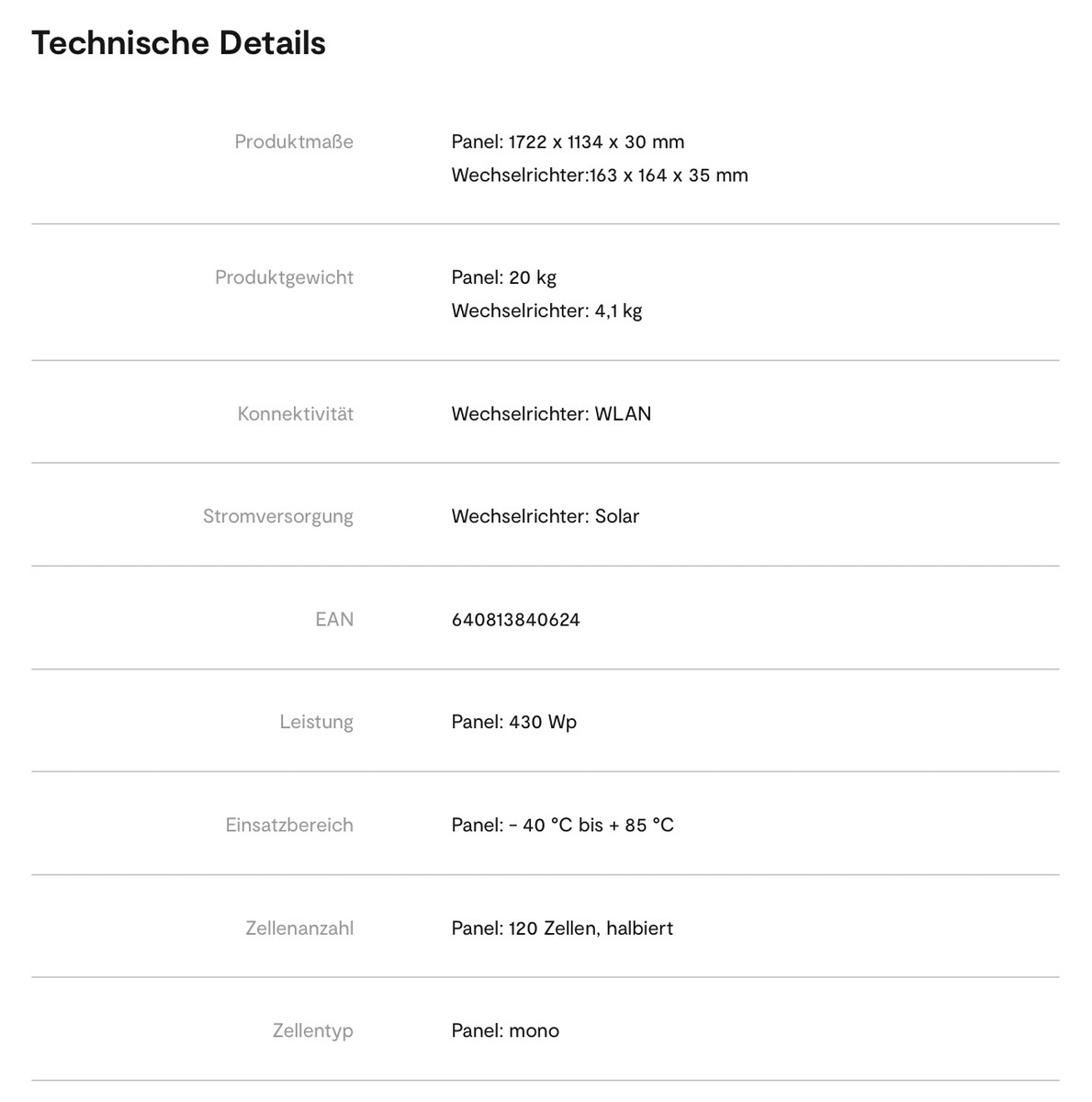
Task: Click the Konnektivität label
Action: (x=295, y=414)
